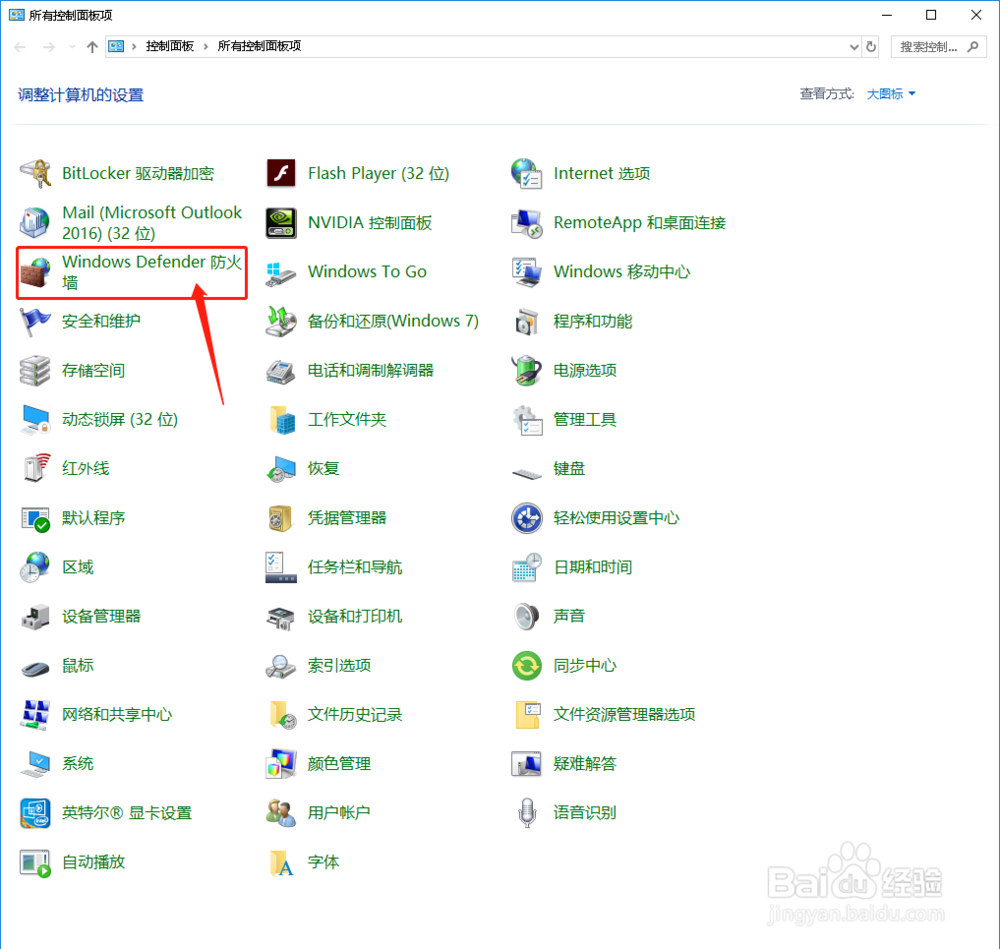Open the Internet 选项 globe icon
Viewport: 1000px width, 949px height.
[526, 173]
